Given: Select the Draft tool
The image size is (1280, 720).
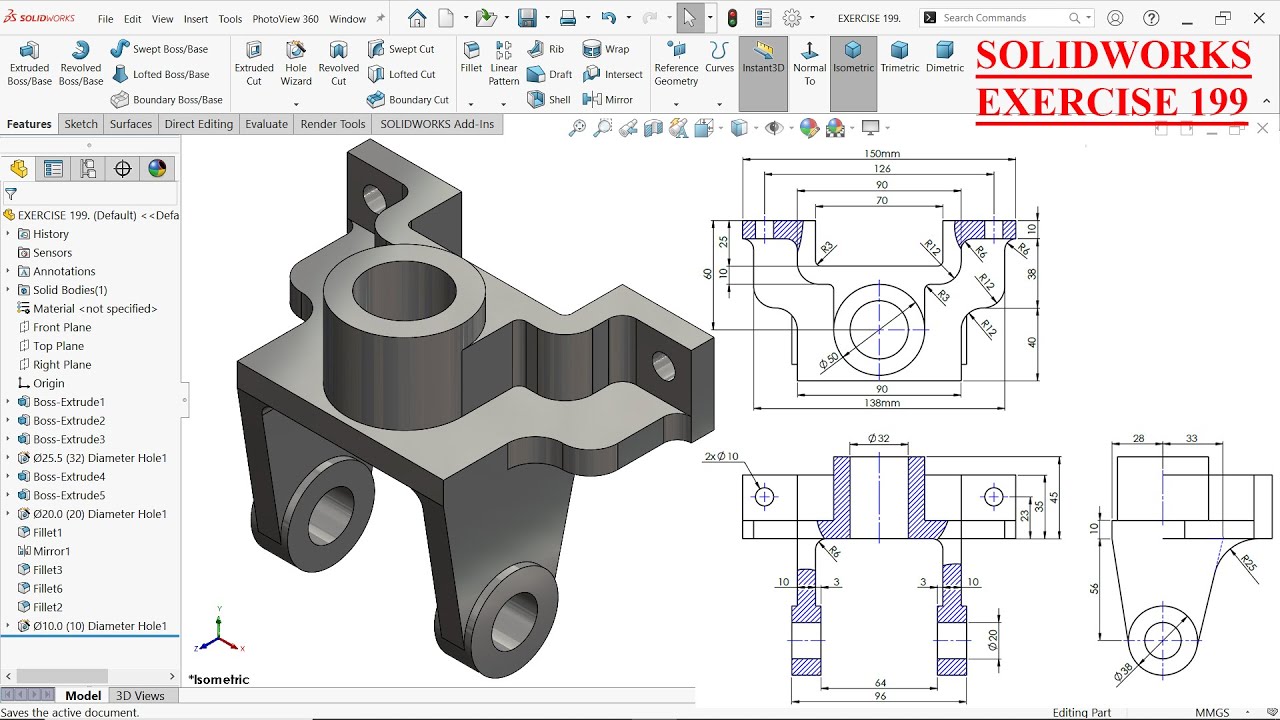Looking at the screenshot, I should pos(549,74).
